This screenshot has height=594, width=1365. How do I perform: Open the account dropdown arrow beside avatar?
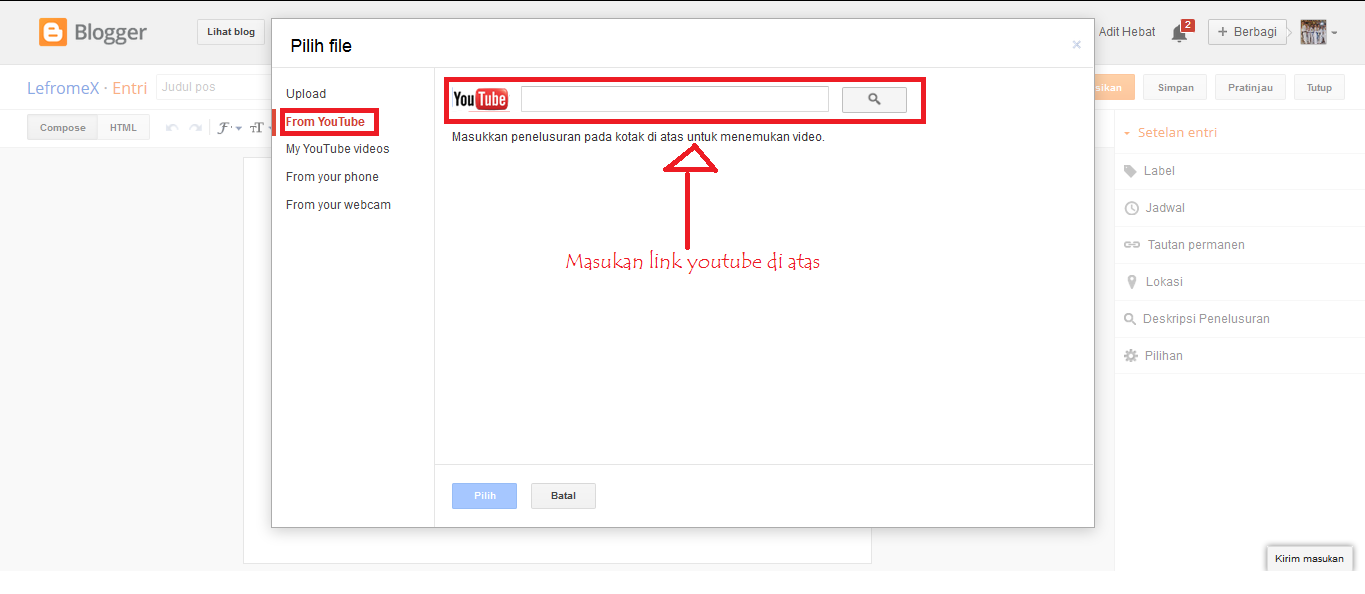[1334, 34]
